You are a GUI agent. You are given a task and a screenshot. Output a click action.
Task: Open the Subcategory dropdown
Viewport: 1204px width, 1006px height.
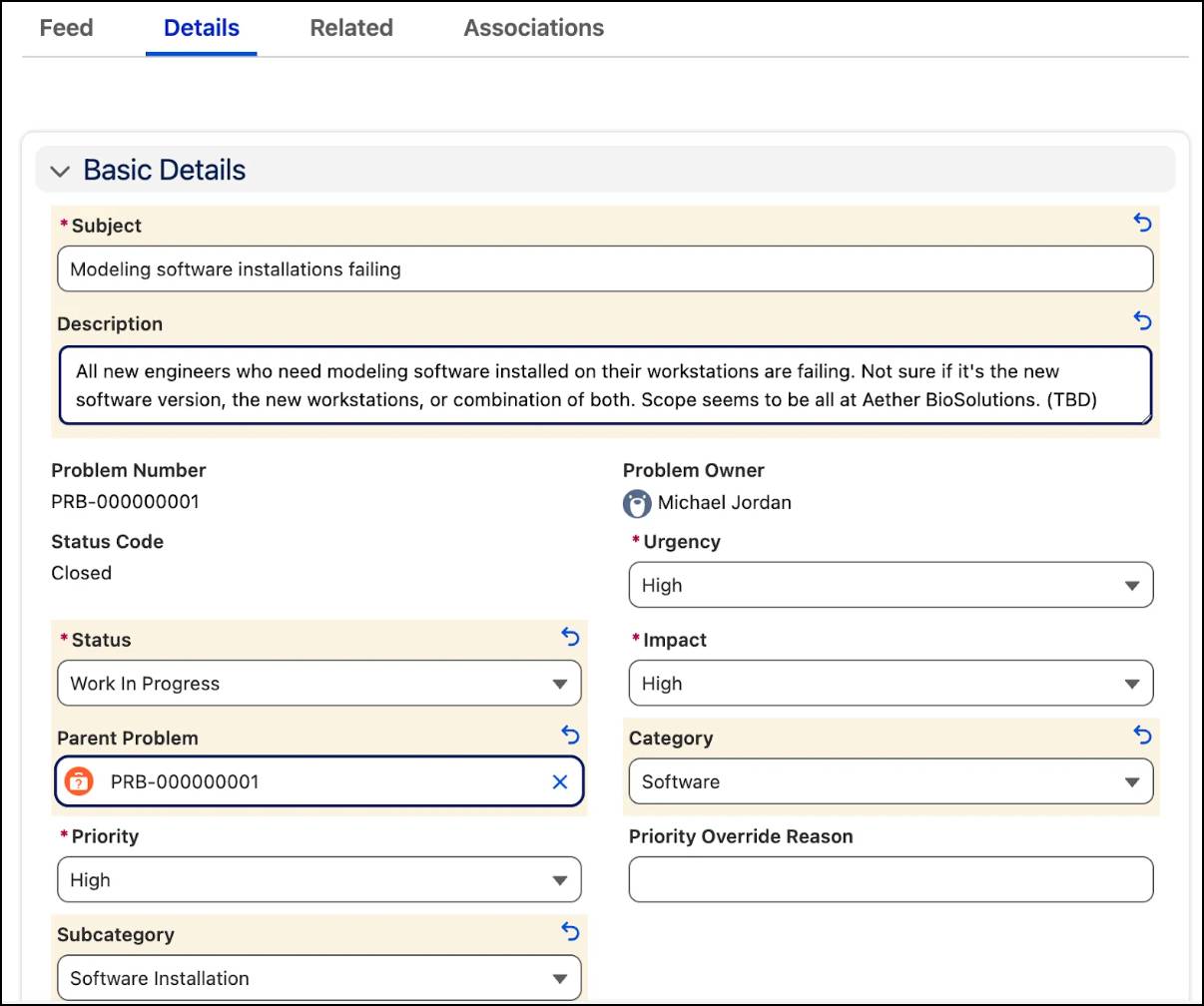[x=319, y=978]
